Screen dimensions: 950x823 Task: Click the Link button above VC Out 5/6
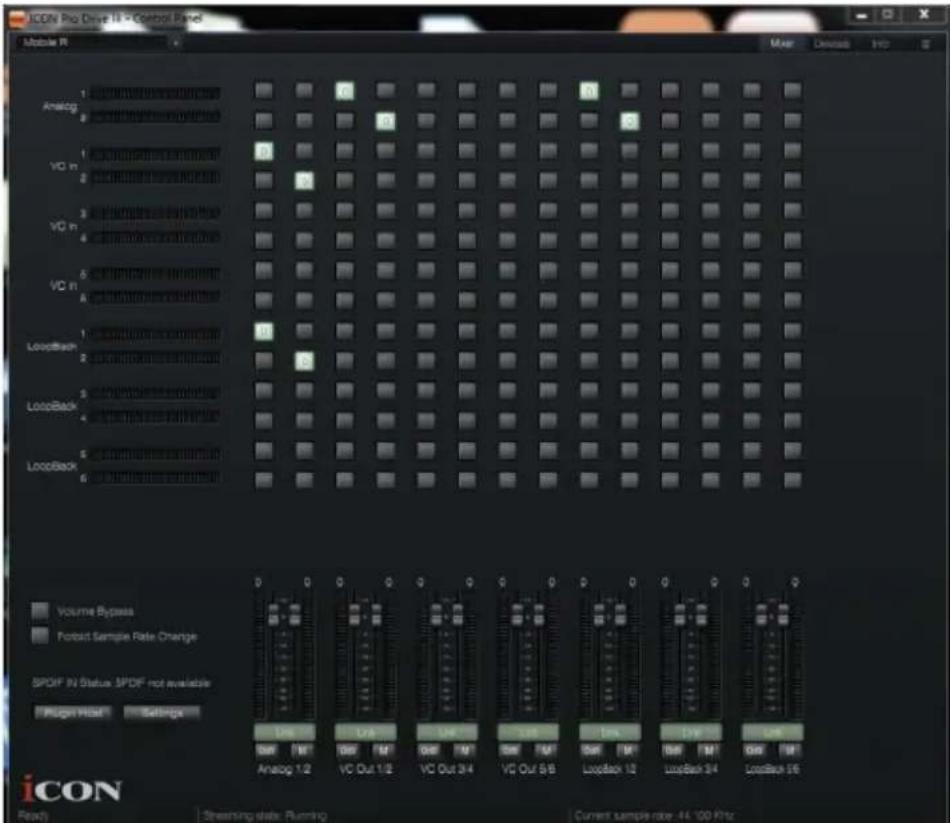pyautogui.click(x=528, y=732)
